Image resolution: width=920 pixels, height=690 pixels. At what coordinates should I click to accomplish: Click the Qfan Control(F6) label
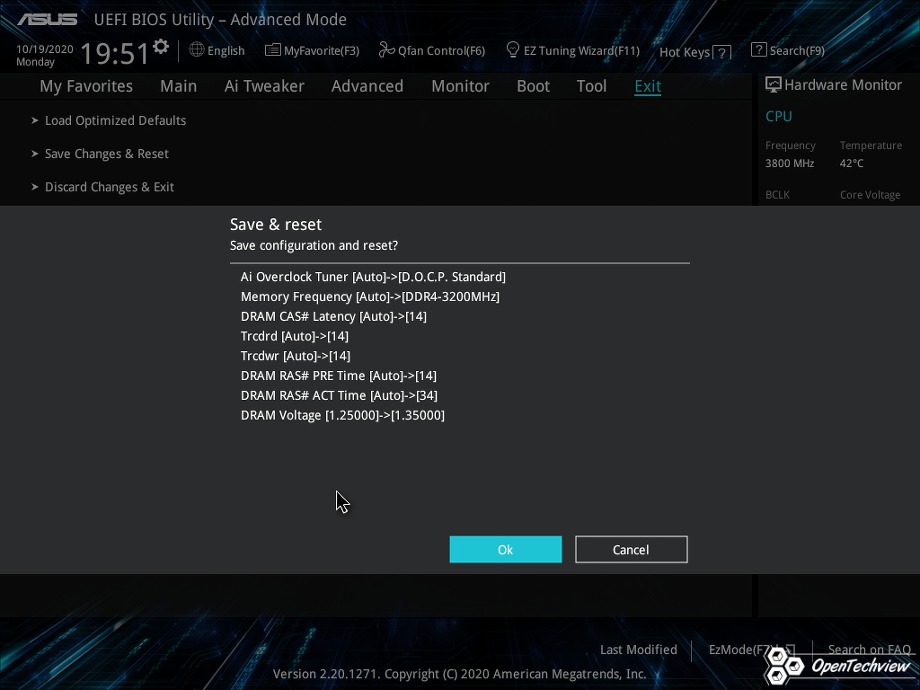pyautogui.click(x=442, y=51)
